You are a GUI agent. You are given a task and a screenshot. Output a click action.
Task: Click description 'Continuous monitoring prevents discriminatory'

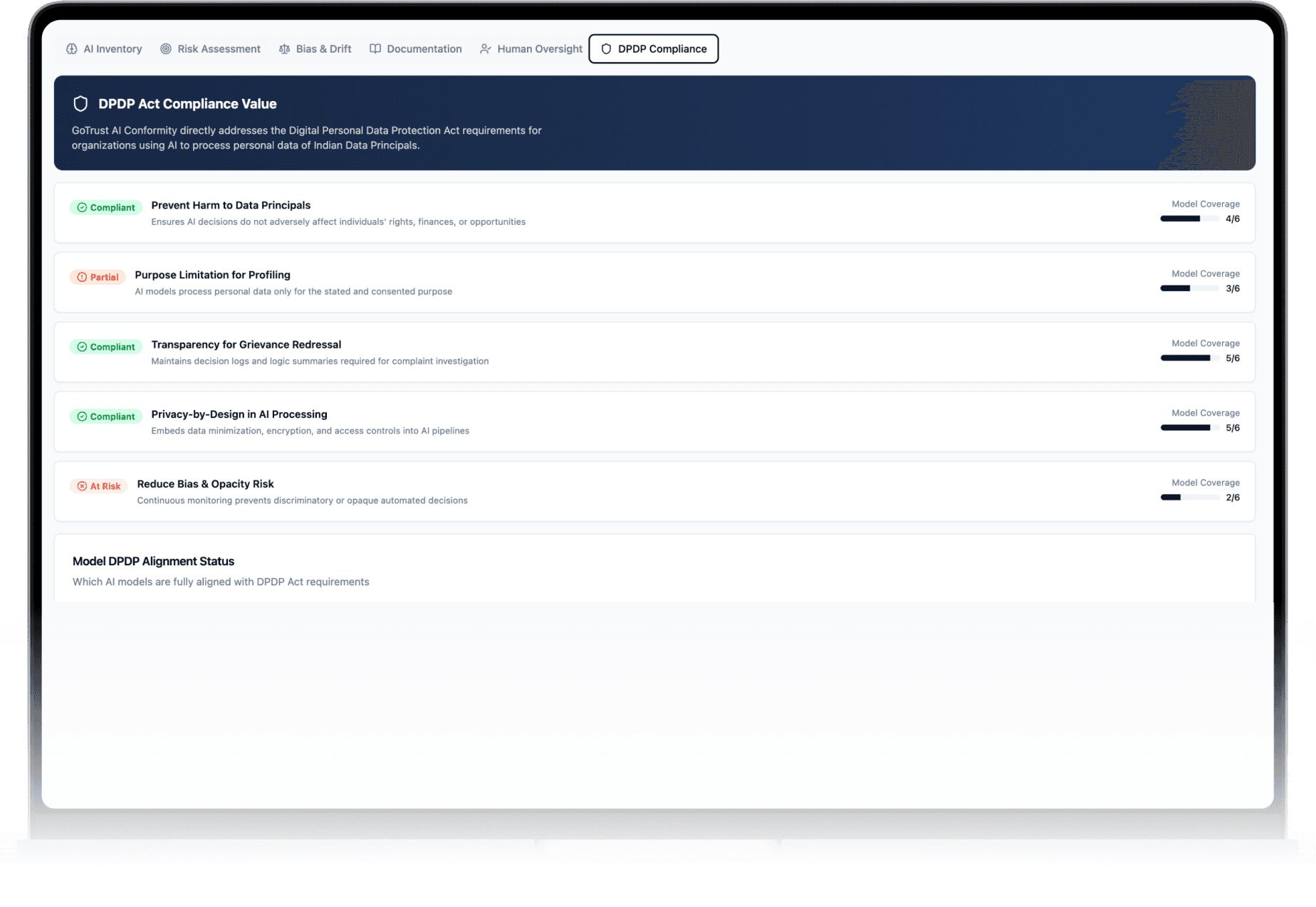(x=302, y=501)
